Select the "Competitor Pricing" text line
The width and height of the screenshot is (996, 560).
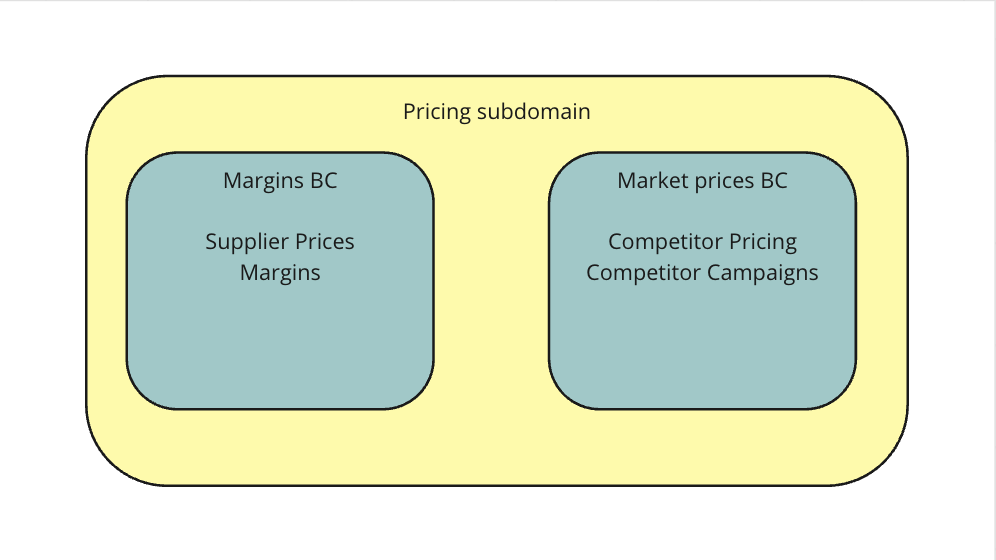(702, 242)
